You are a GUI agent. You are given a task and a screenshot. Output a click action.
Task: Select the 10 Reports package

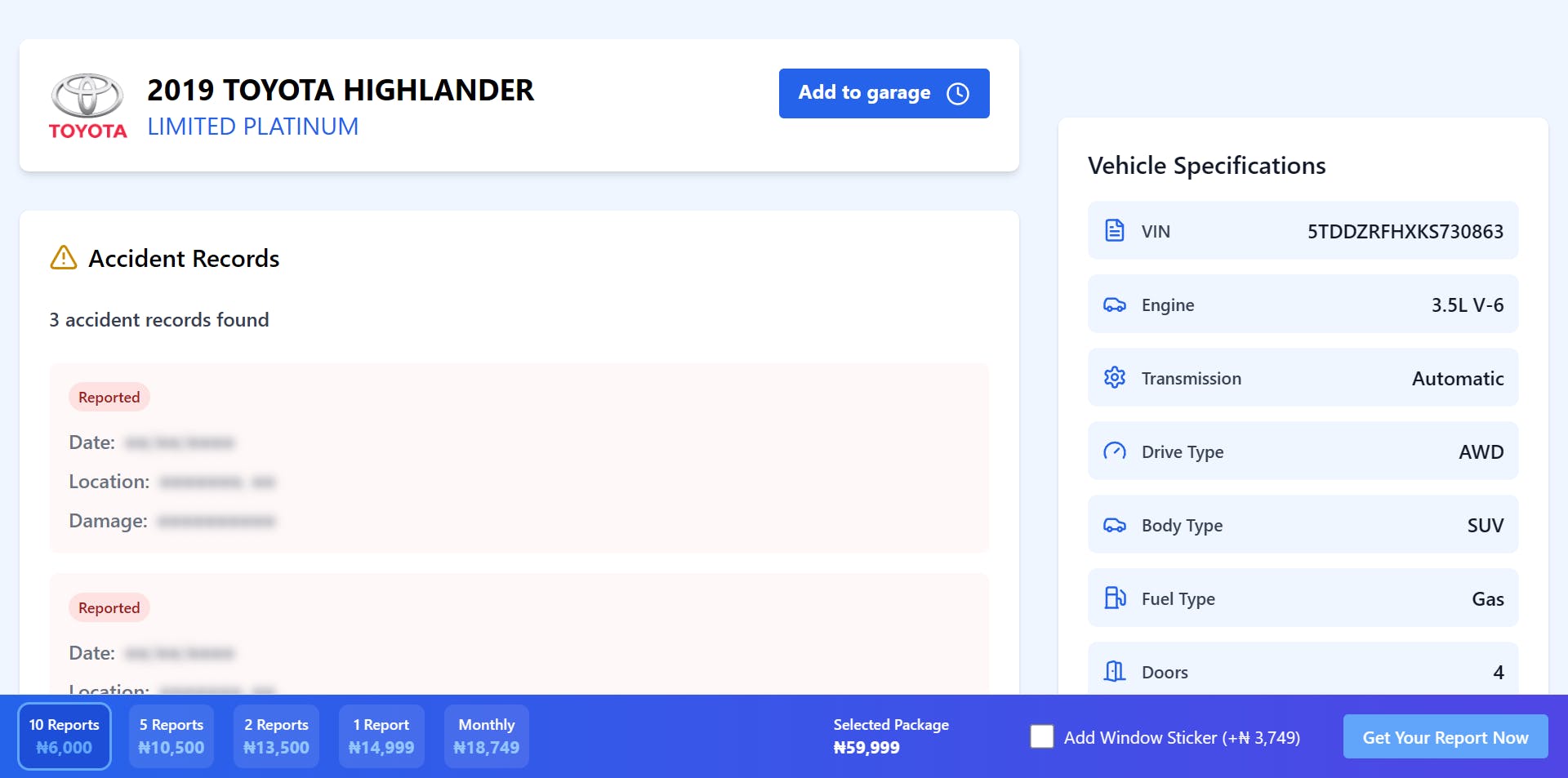(x=65, y=736)
